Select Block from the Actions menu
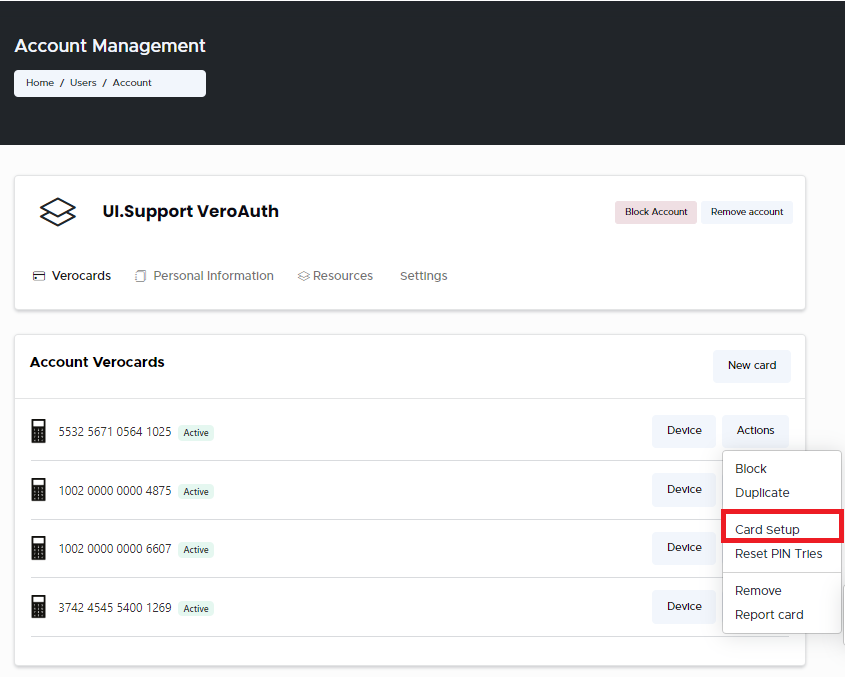 point(750,468)
